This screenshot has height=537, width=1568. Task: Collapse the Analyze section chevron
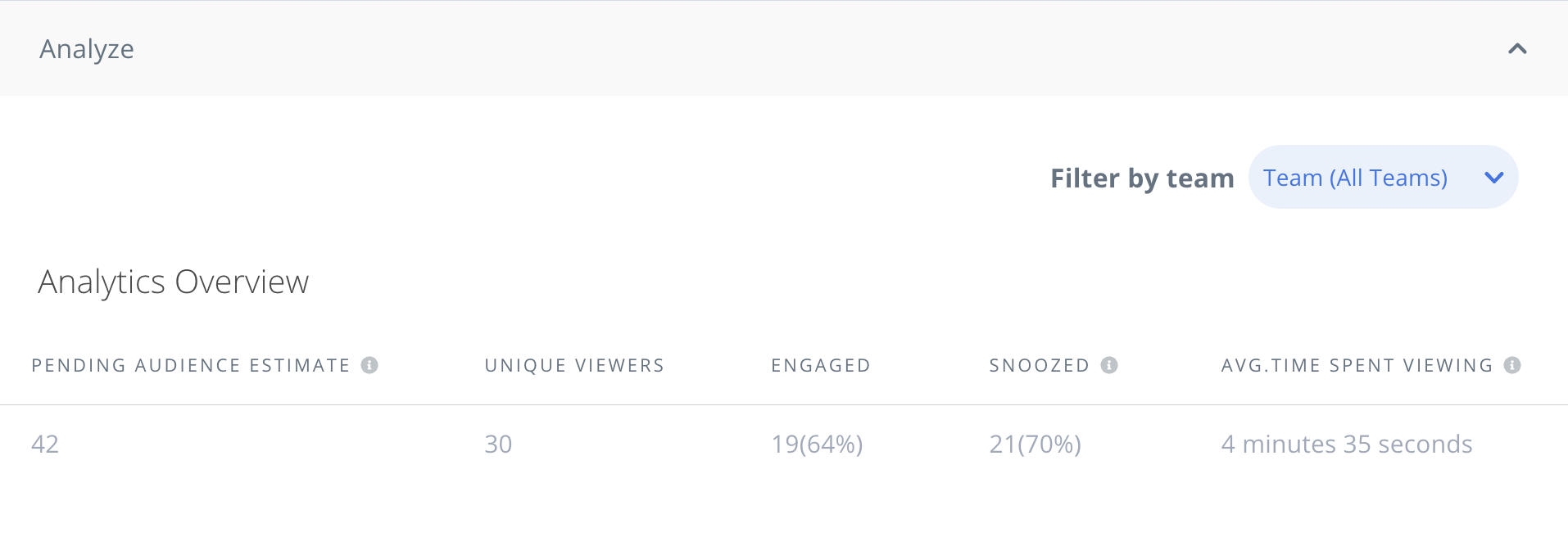[x=1518, y=48]
